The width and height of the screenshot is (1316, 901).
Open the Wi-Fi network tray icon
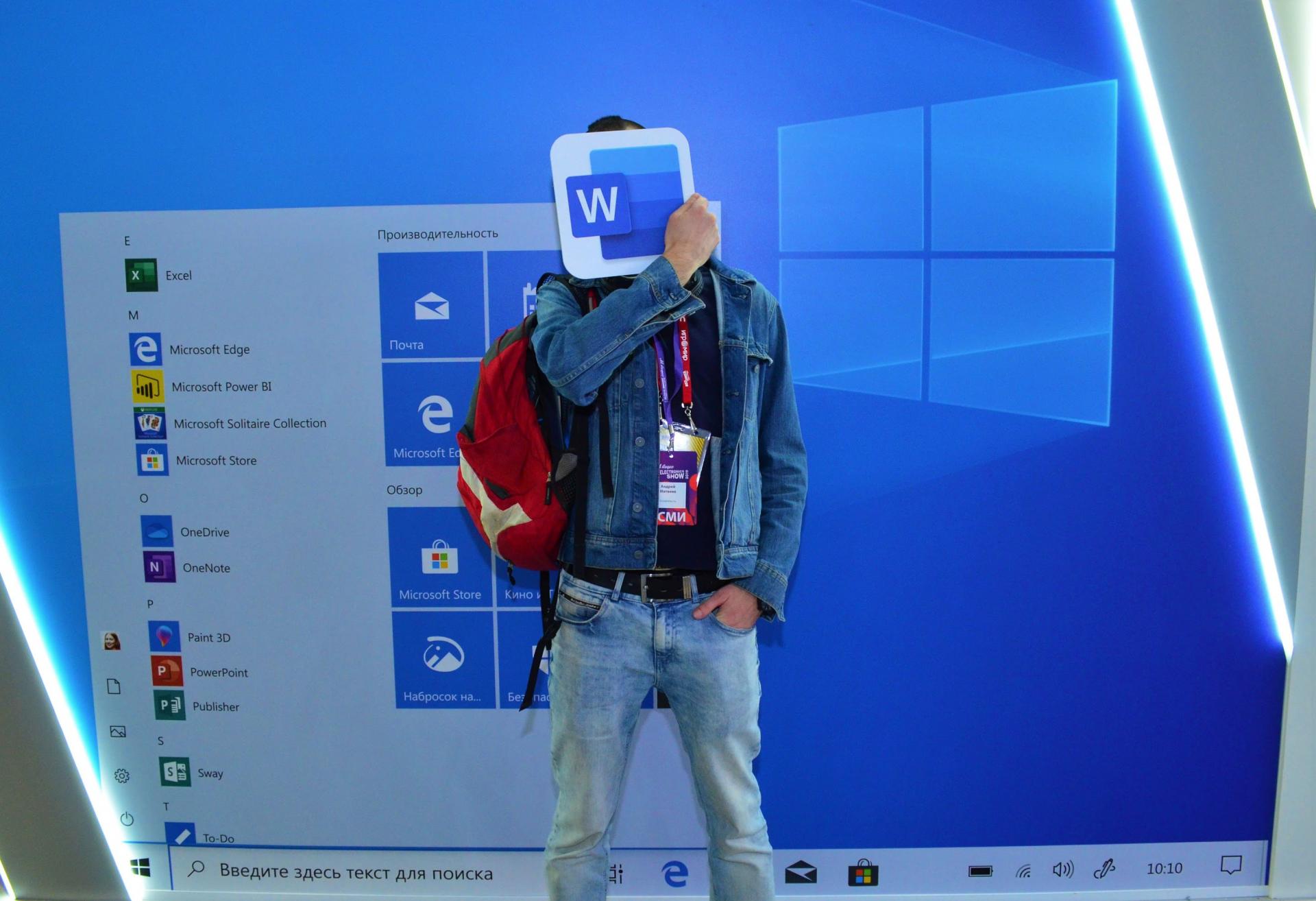point(1023,871)
